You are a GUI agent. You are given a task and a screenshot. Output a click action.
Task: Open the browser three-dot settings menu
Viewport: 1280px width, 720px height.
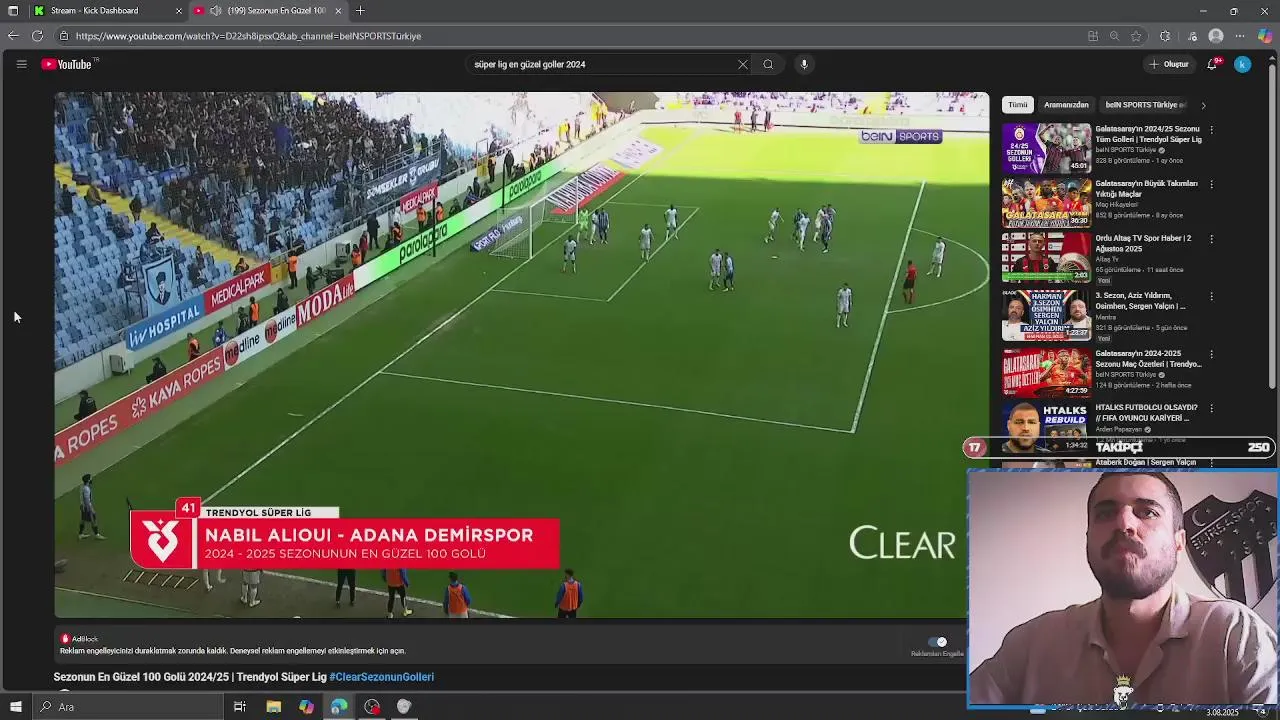[x=1240, y=36]
